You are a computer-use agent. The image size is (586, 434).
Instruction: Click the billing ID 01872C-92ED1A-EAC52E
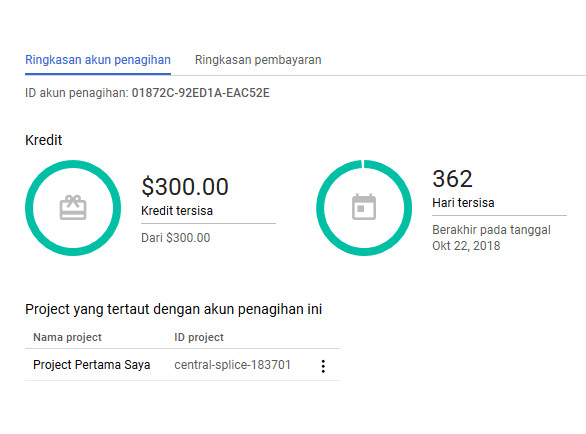pyautogui.click(x=200, y=93)
